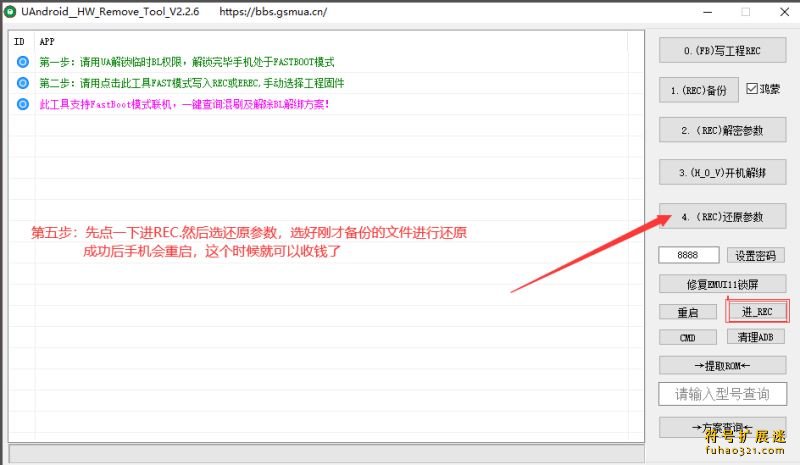Focus the password field showing 8888

click(689, 255)
